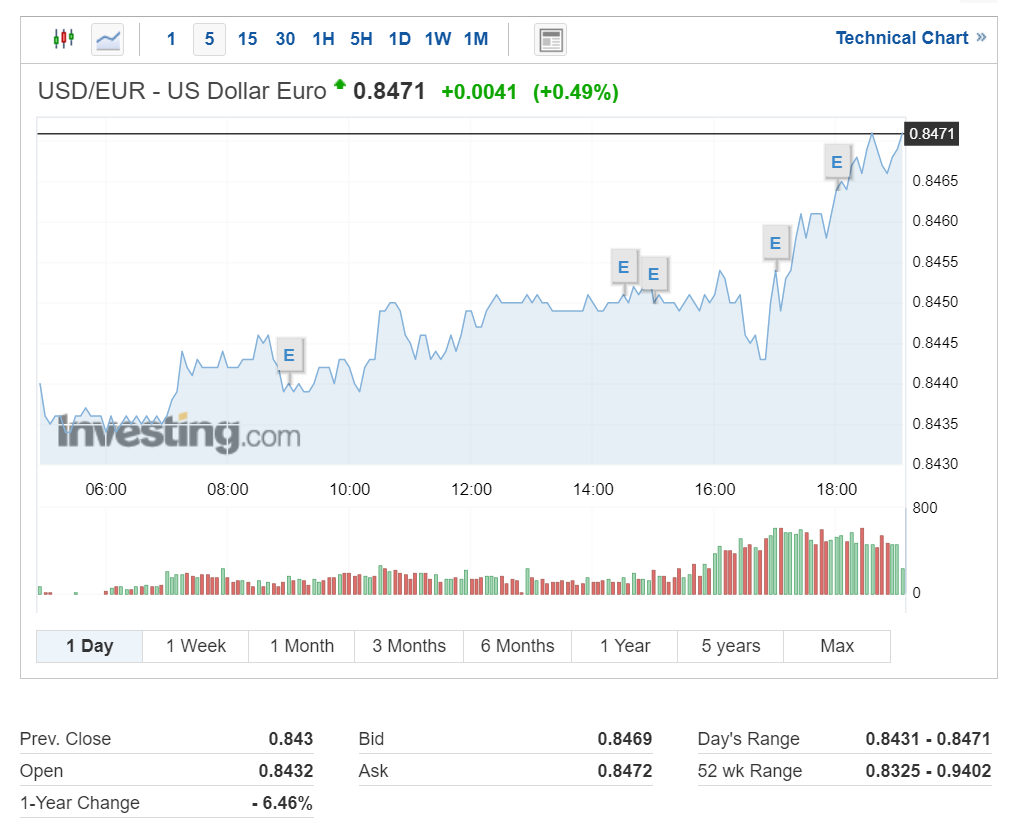Click the (+0.49%) percent change value
Image resolution: width=1011 pixels, height=827 pixels.
576,92
